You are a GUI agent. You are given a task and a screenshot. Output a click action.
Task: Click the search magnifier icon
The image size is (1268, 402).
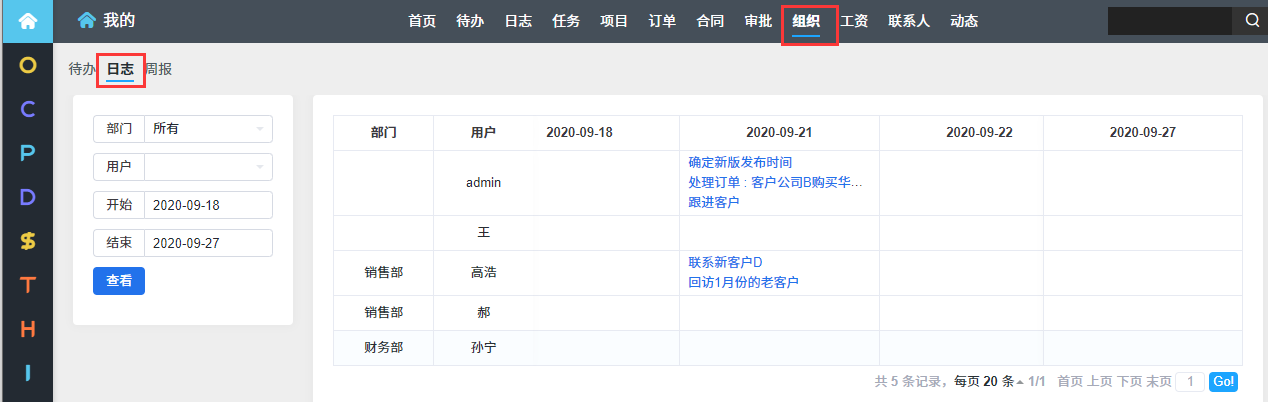coord(1251,21)
